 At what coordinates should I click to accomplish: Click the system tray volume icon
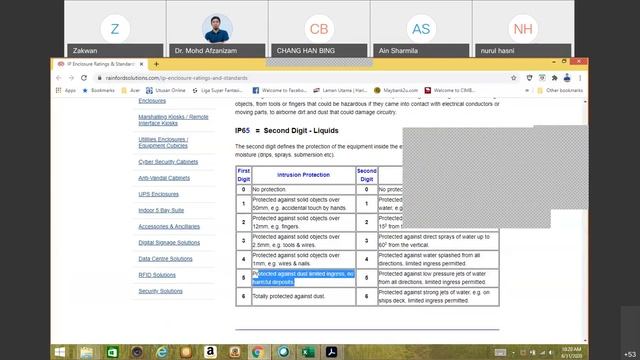pyautogui.click(x=551, y=353)
